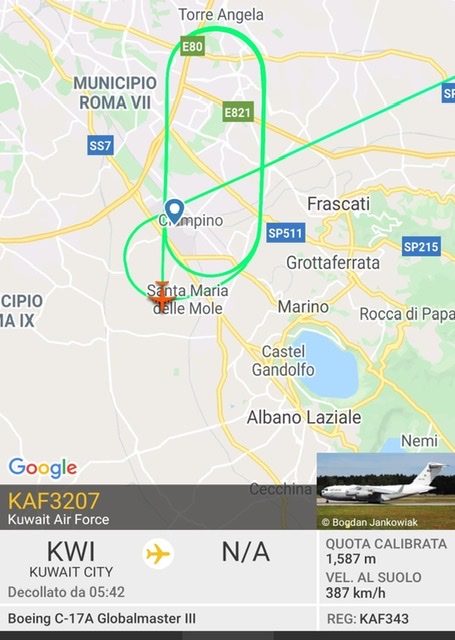The width and height of the screenshot is (455, 640).
Task: Click the E821 road marker
Action: tap(238, 112)
